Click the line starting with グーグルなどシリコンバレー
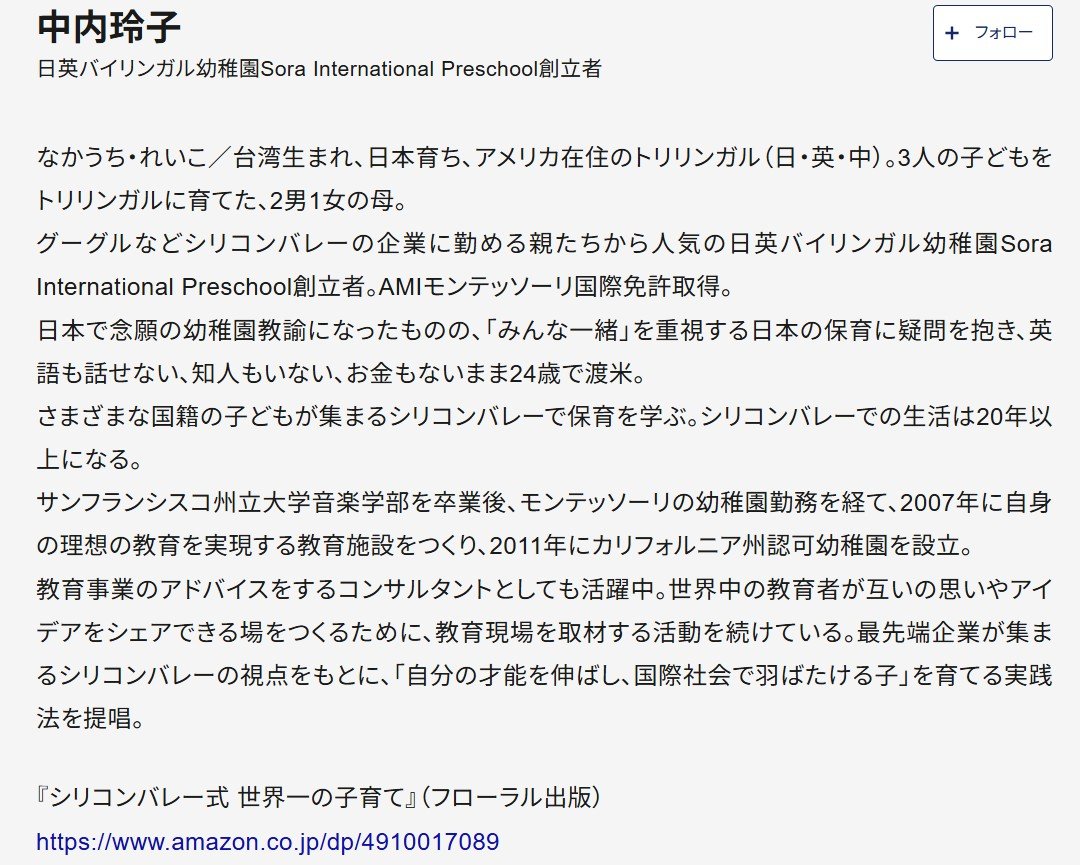 (x=544, y=243)
